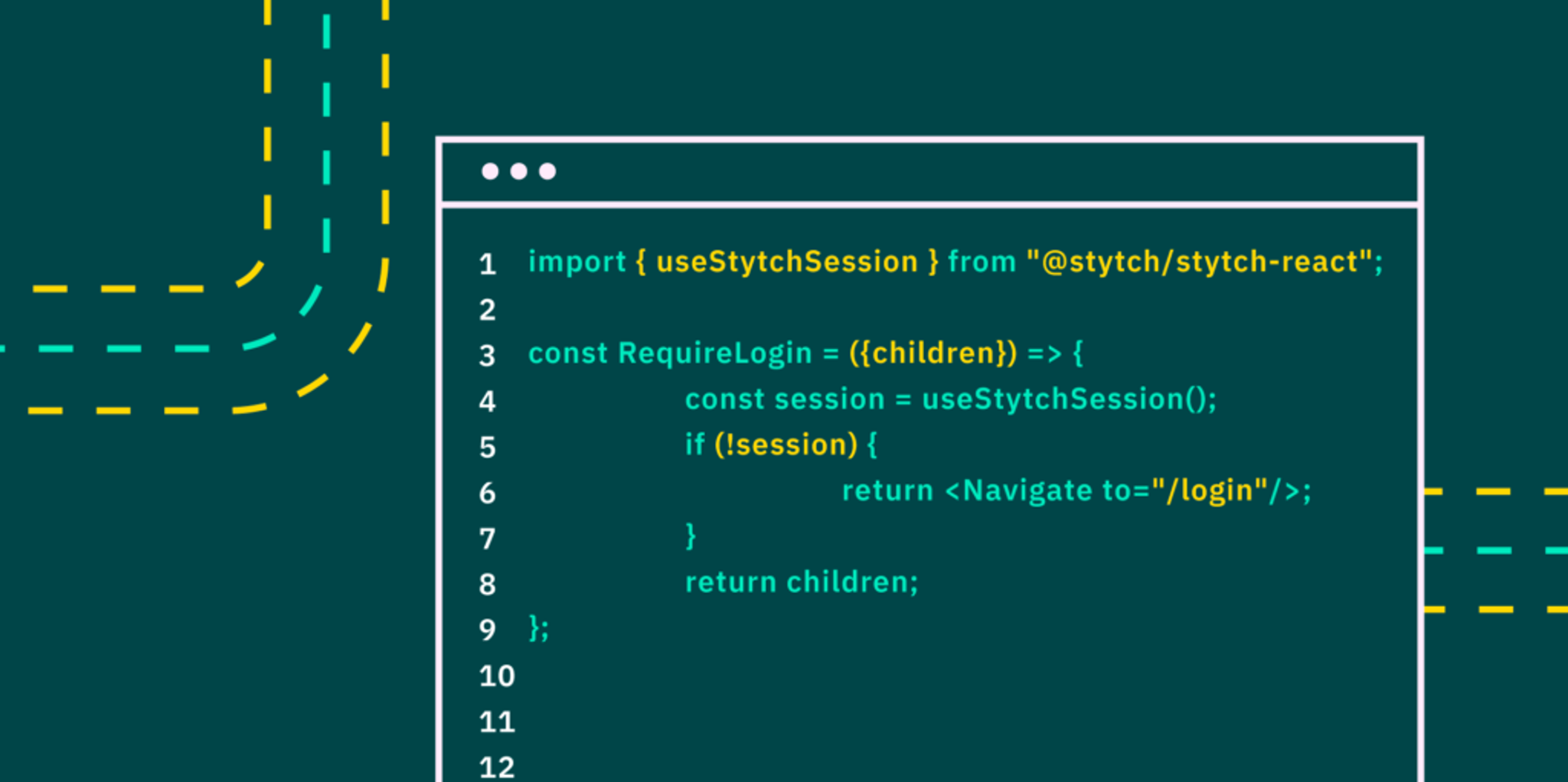
Task: Click line number 1 in the gutter
Action: pyautogui.click(x=488, y=265)
